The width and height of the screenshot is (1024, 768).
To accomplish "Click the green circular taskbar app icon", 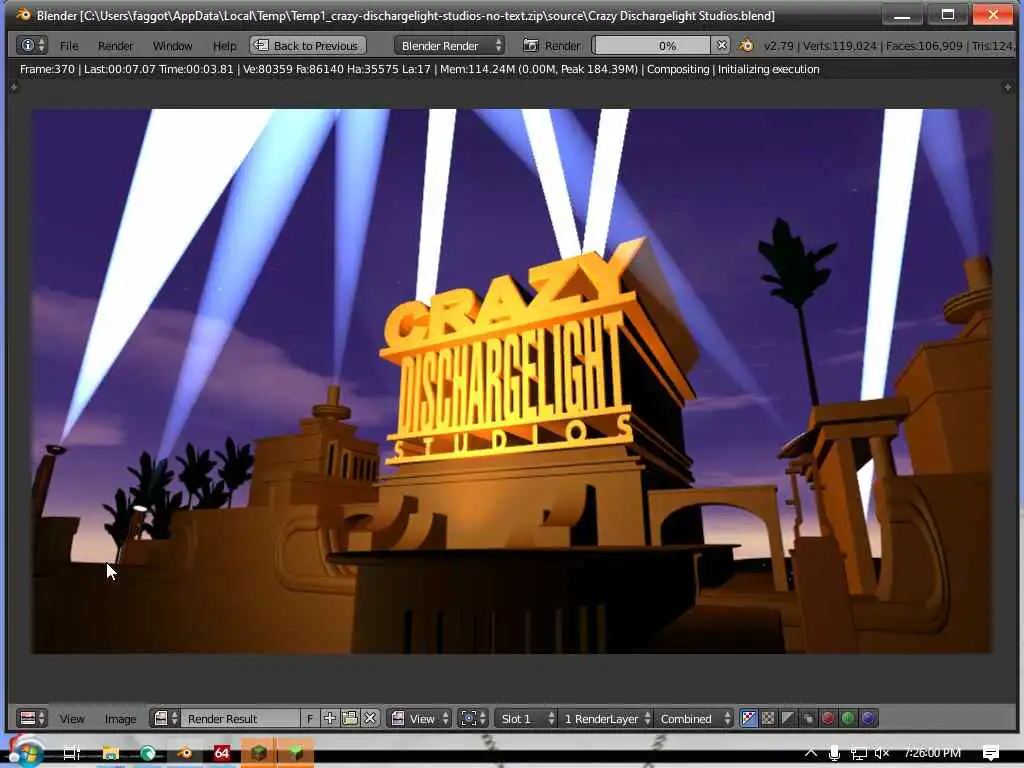I will [x=148, y=753].
